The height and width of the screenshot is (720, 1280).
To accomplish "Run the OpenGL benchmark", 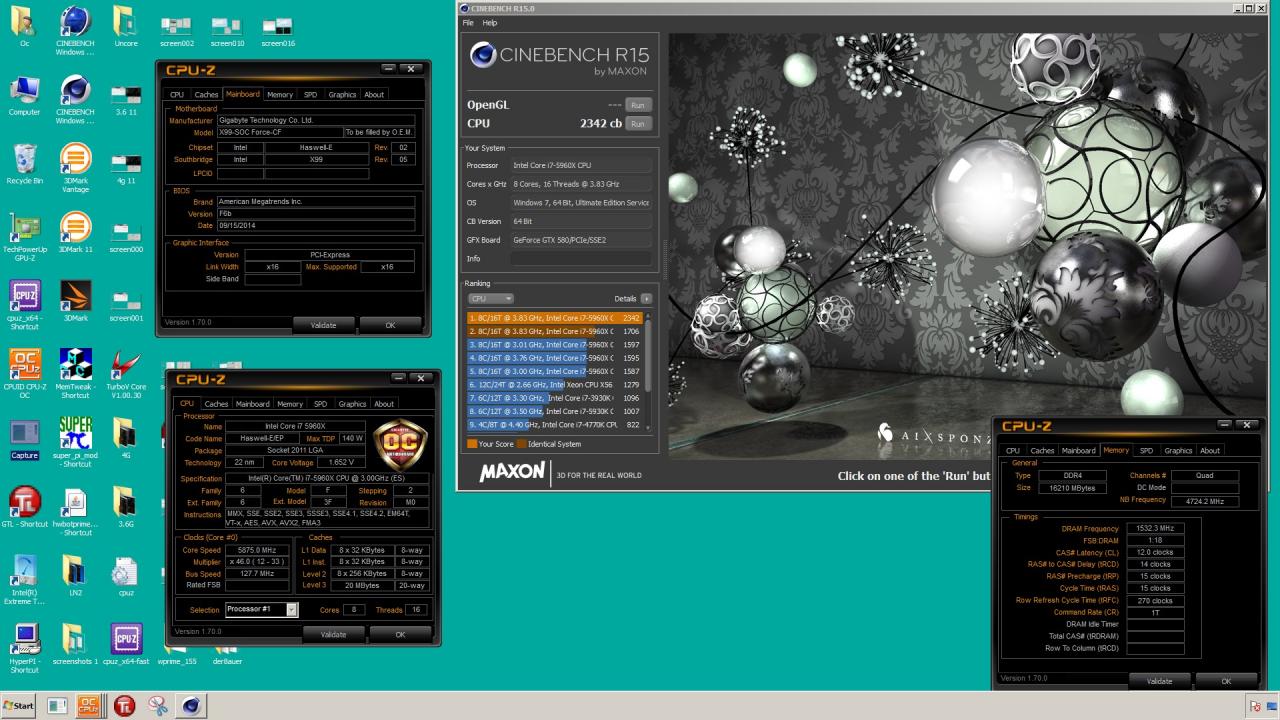I will tap(637, 105).
